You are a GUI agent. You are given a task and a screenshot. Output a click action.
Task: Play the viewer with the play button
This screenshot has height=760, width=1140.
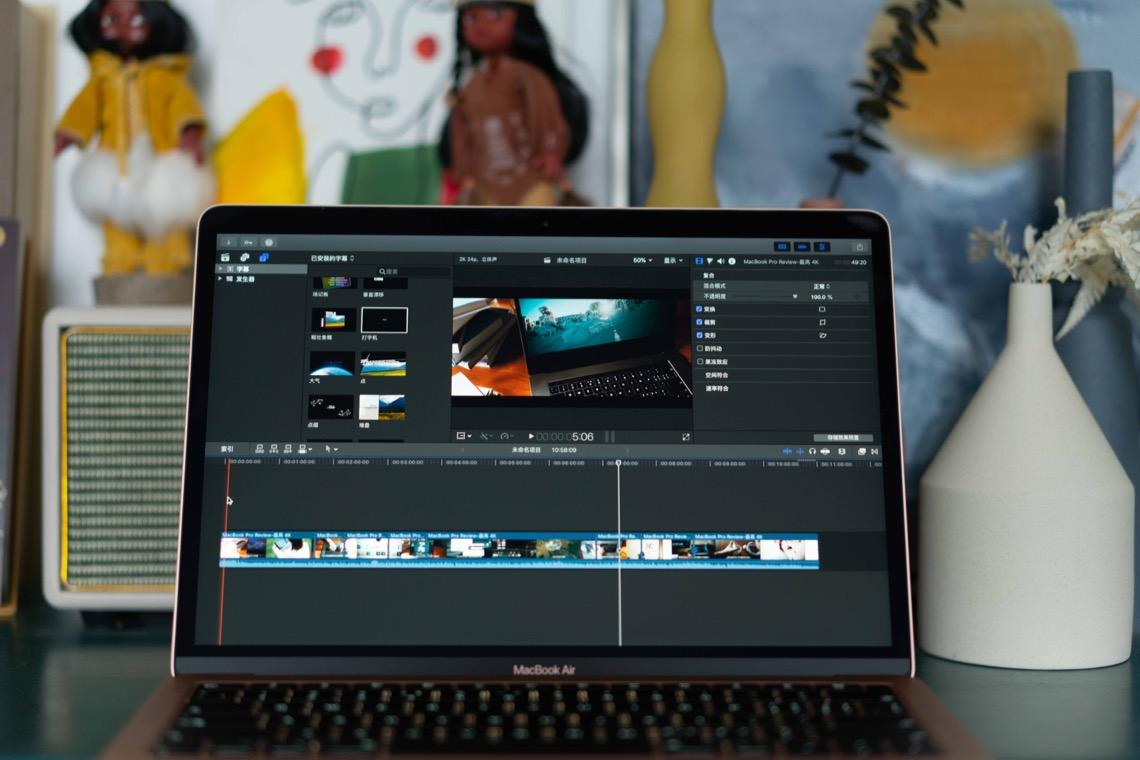531,437
